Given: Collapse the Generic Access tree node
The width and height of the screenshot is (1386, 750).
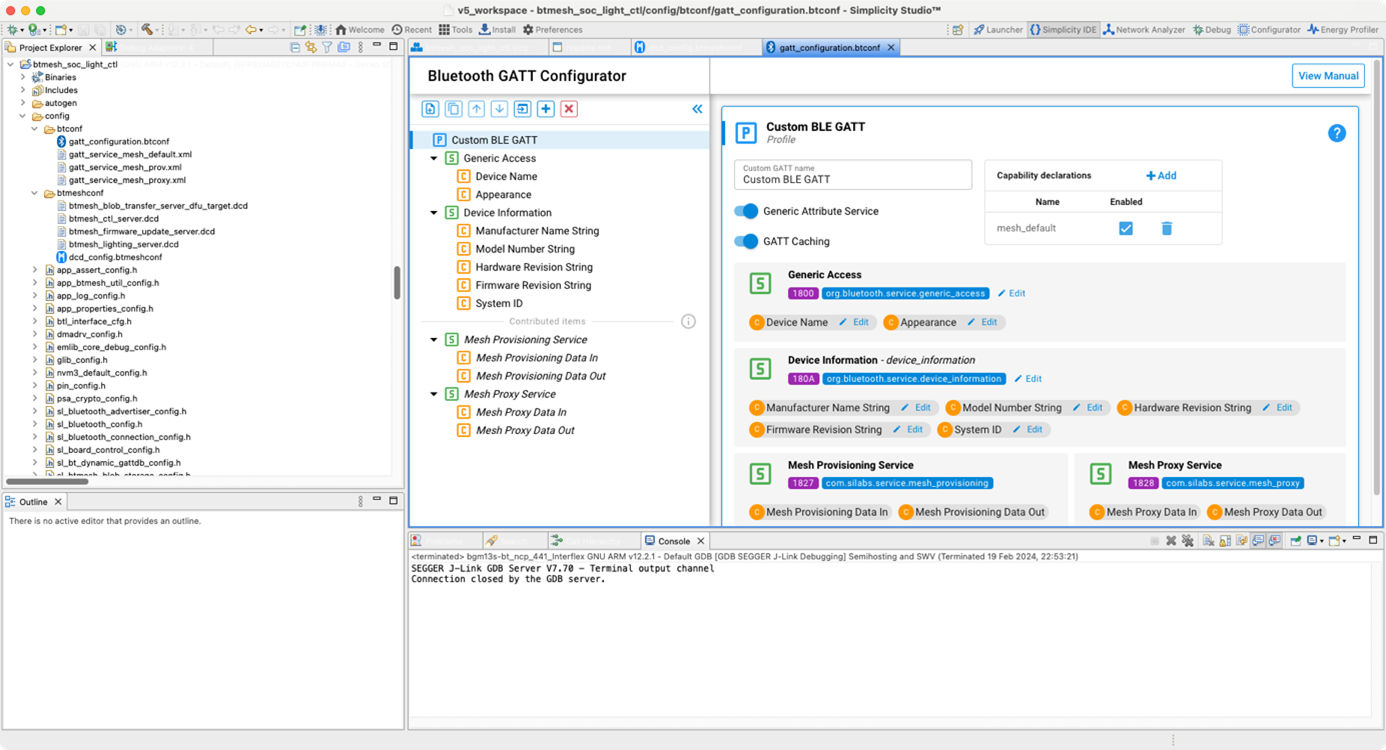Looking at the screenshot, I should coord(434,158).
